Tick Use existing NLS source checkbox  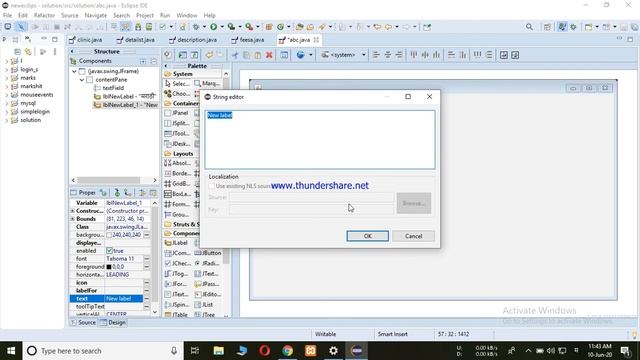212,186
